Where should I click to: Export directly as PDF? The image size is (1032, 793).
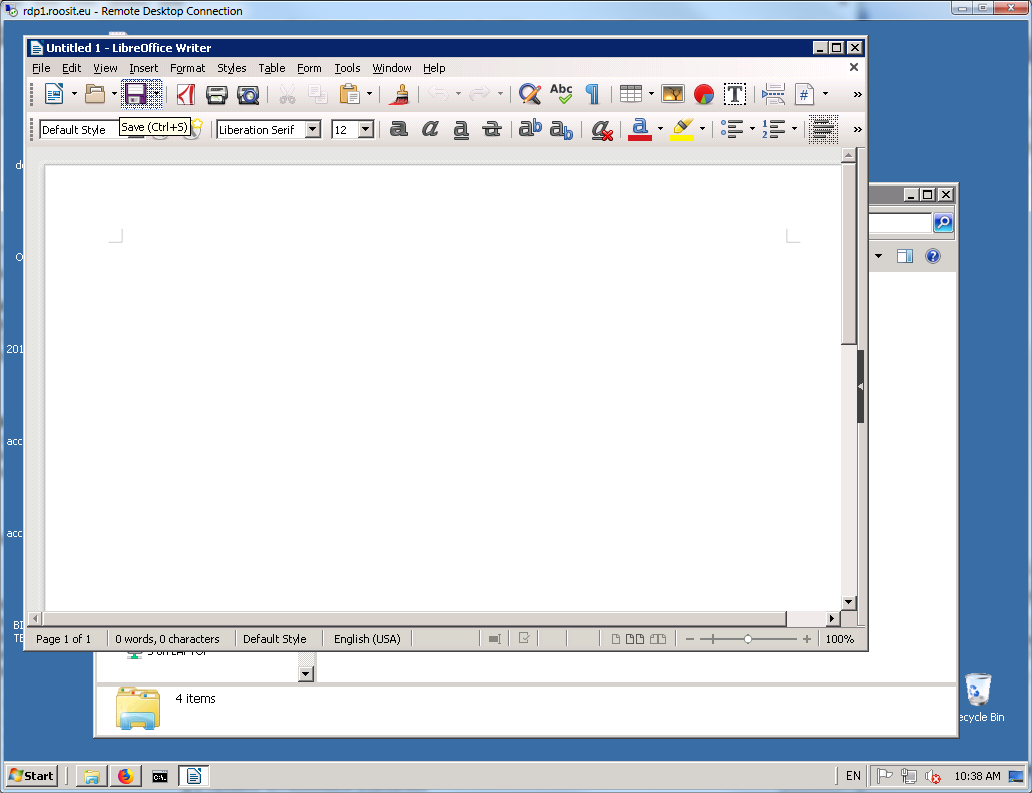(186, 94)
